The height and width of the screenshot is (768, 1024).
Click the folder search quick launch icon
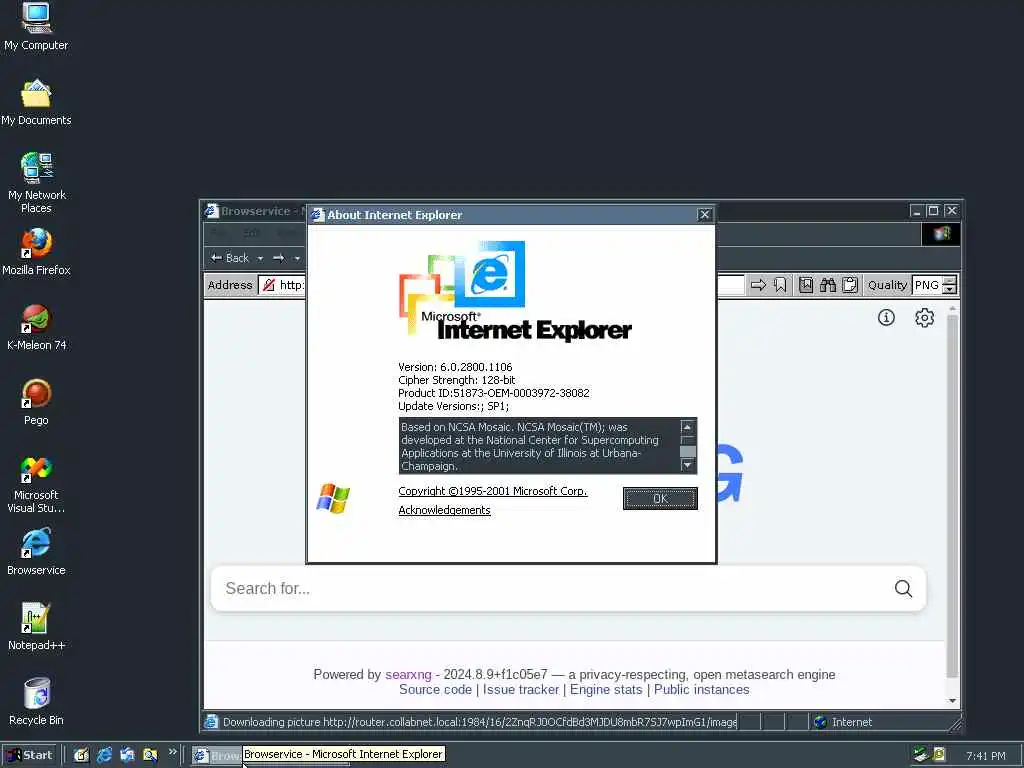[x=150, y=755]
